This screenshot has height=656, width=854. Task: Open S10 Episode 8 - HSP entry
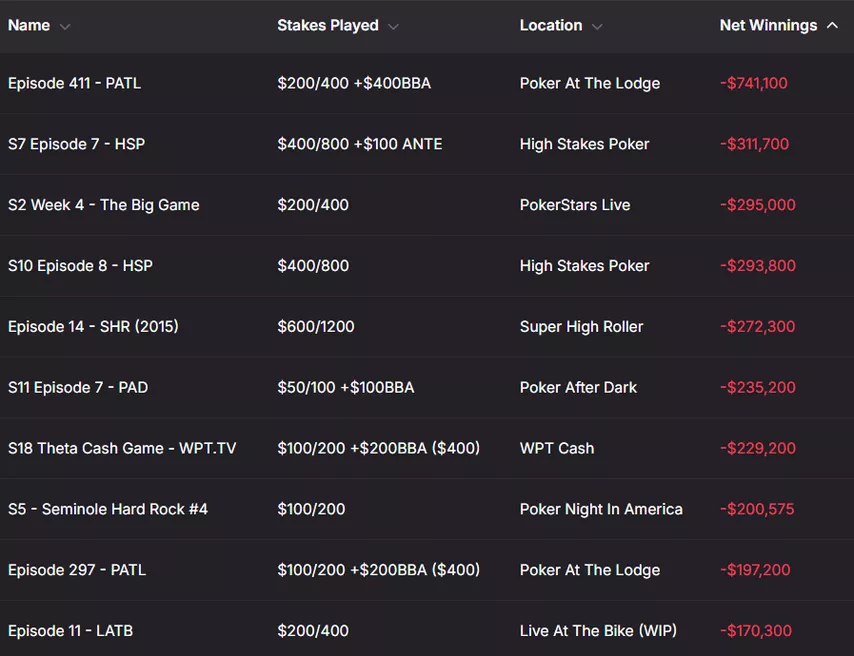427,266
